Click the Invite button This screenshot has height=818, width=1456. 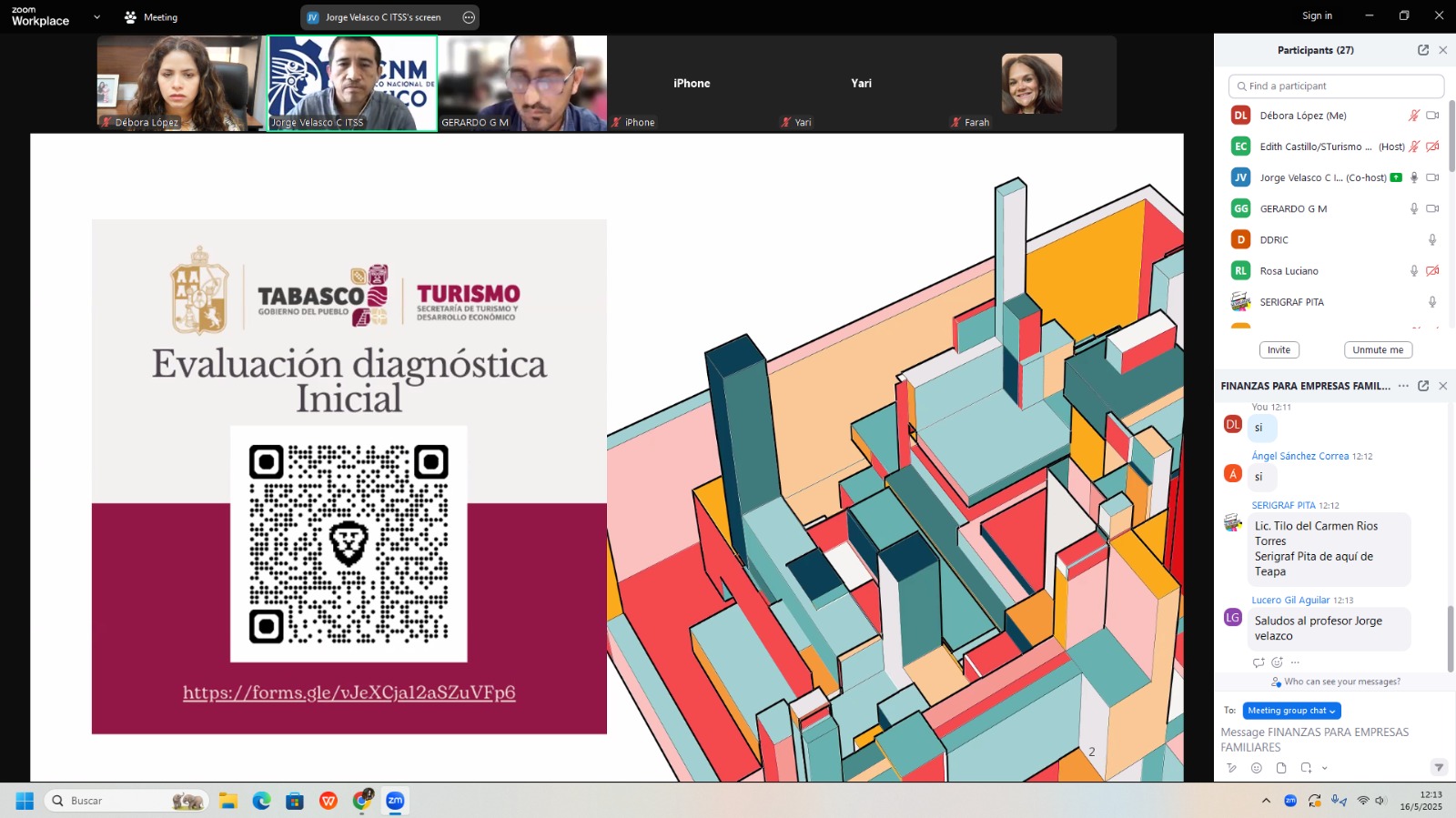pos(1279,350)
